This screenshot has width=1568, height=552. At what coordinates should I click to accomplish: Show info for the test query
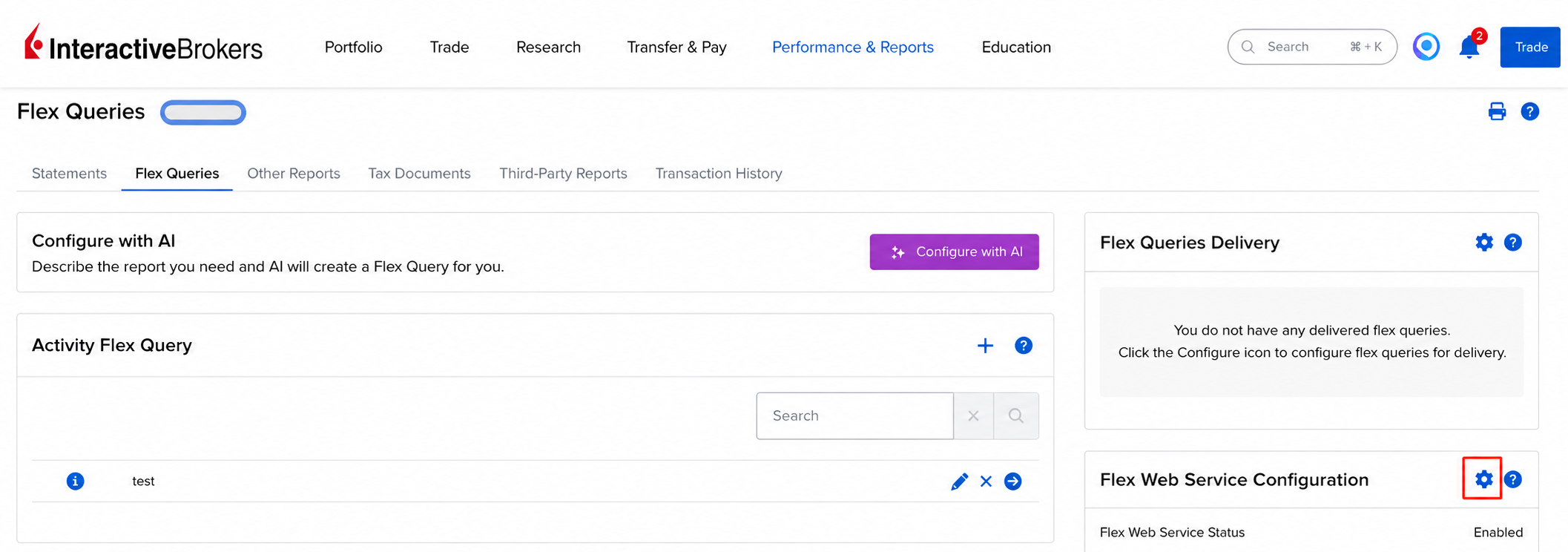(x=75, y=482)
